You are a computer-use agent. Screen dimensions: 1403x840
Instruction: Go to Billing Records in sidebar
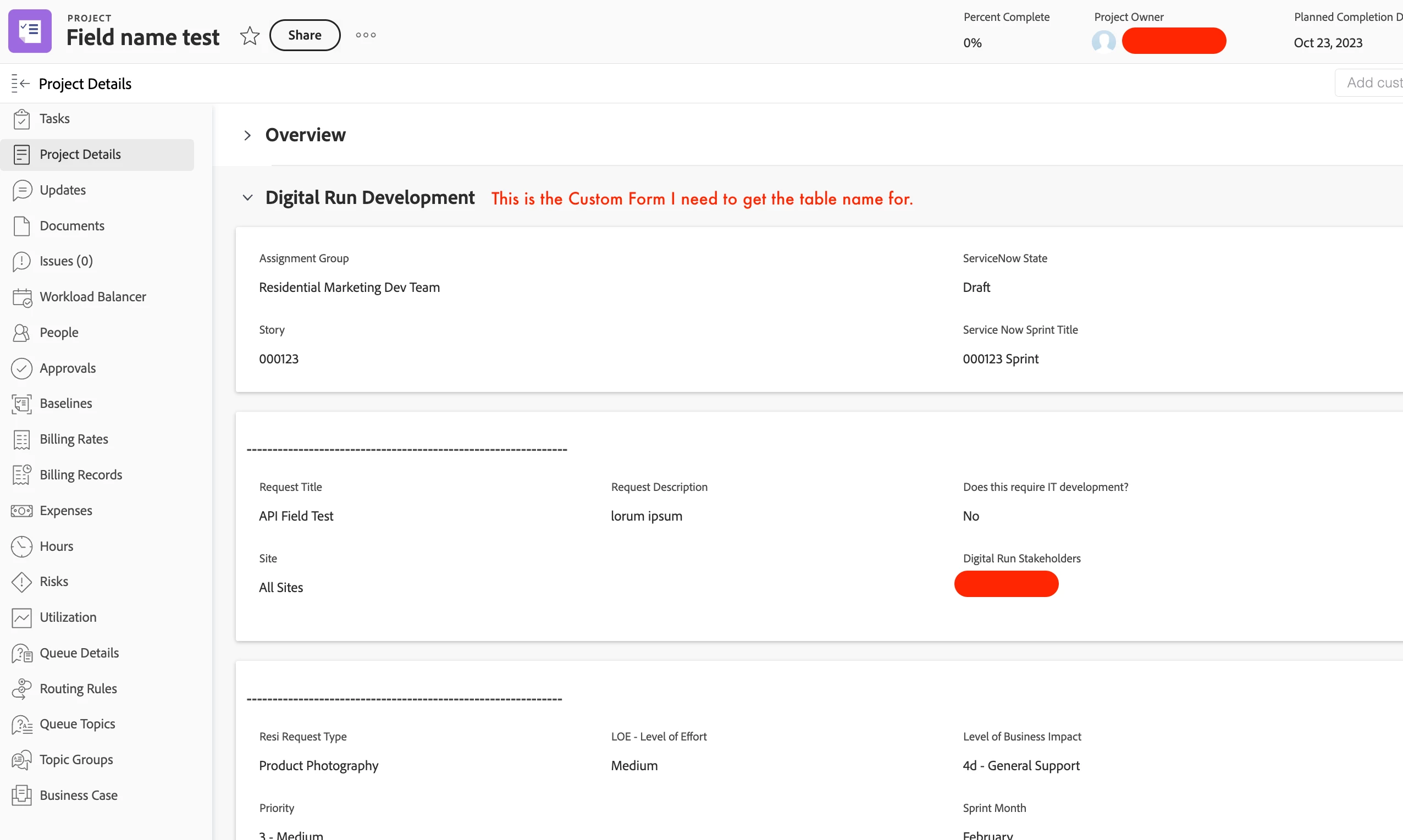80,475
